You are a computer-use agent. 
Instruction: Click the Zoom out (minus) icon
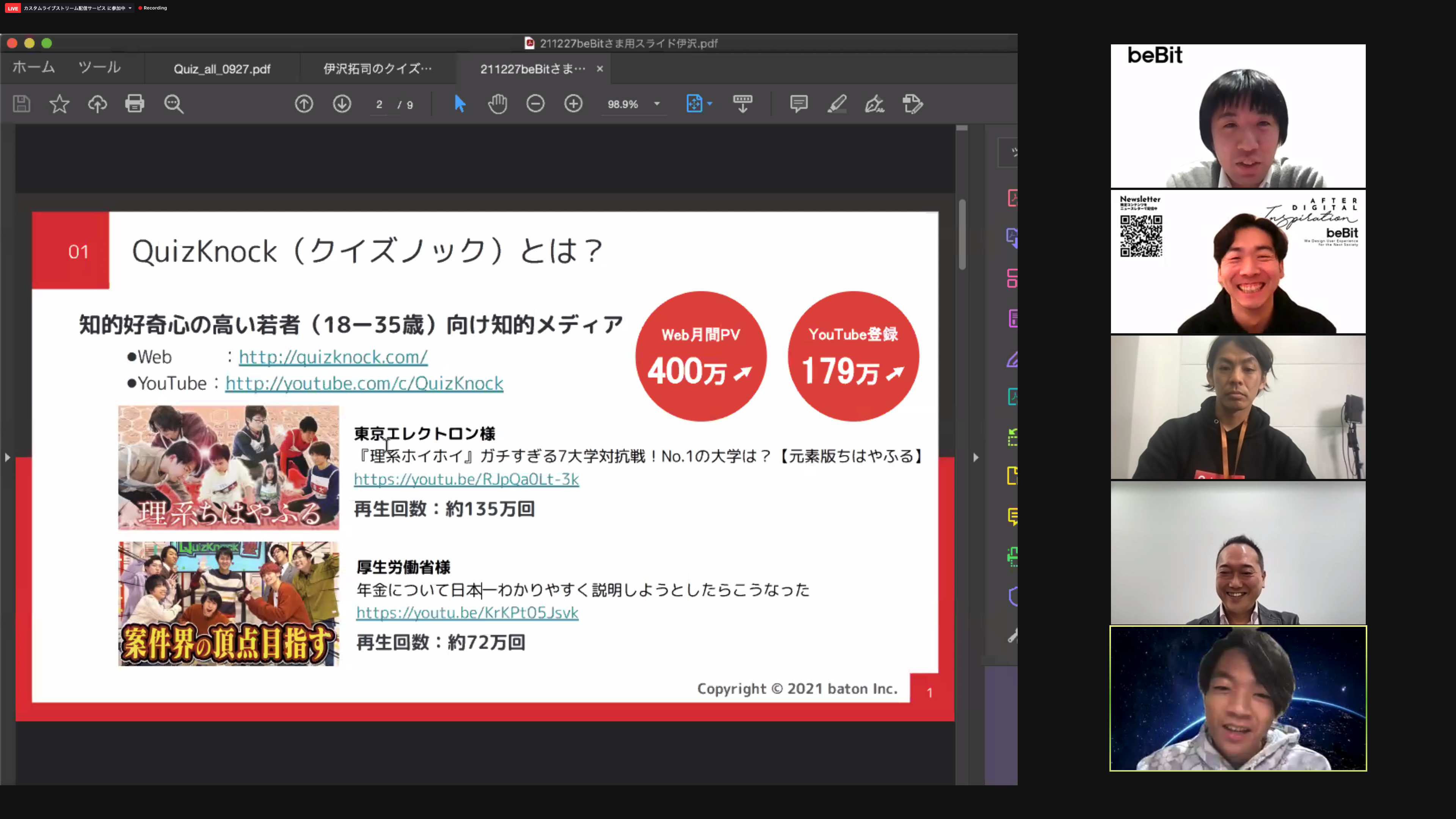pyautogui.click(x=535, y=104)
